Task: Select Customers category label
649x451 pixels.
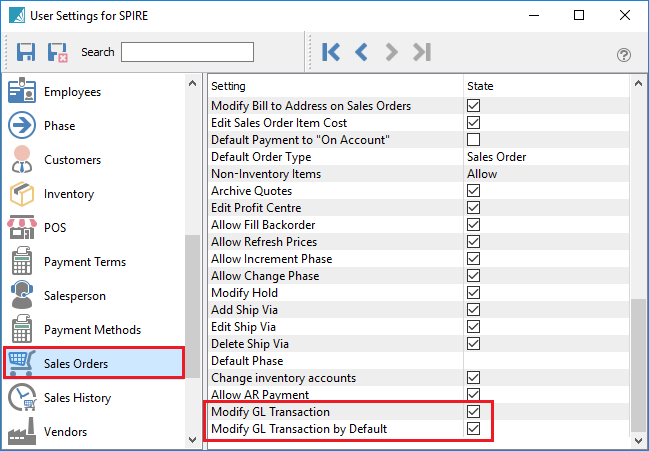Action: point(72,160)
